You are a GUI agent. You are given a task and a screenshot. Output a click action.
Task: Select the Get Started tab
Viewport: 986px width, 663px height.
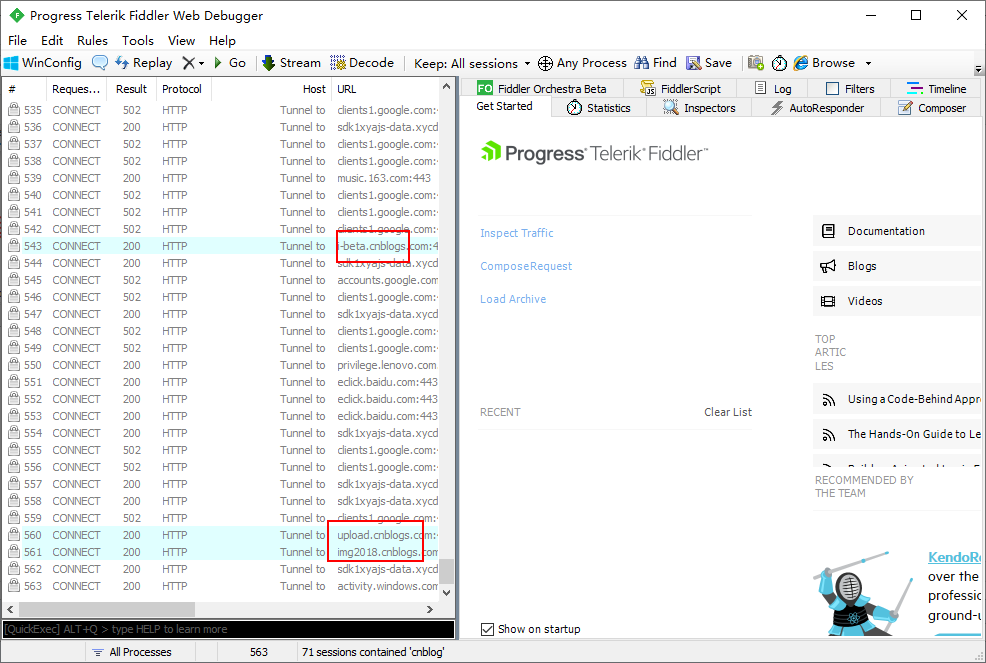pos(504,106)
